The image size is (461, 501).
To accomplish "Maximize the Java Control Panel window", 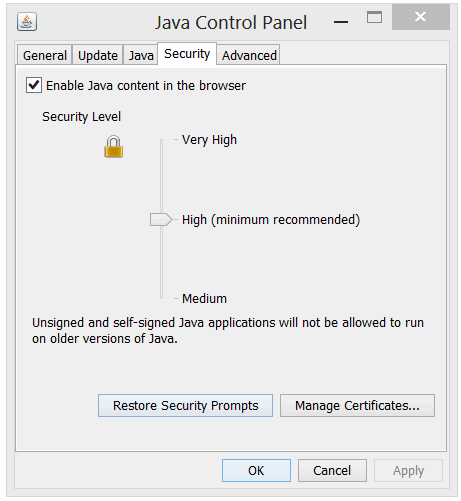I will (374, 17).
